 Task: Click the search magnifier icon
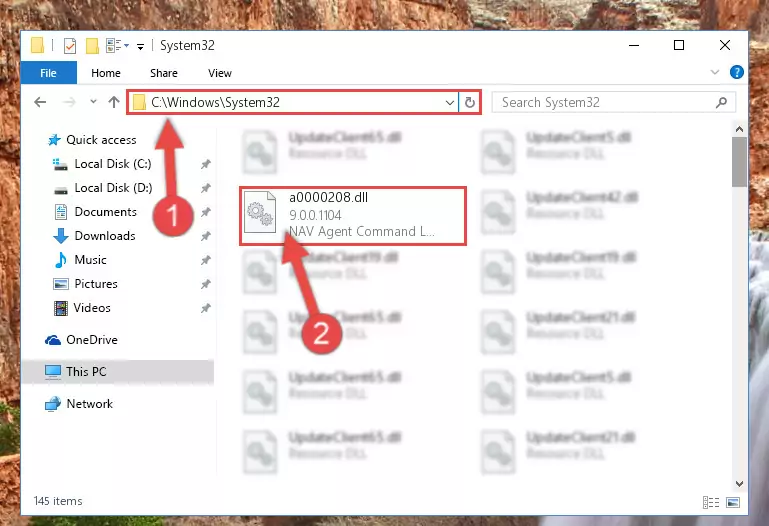pos(721,102)
